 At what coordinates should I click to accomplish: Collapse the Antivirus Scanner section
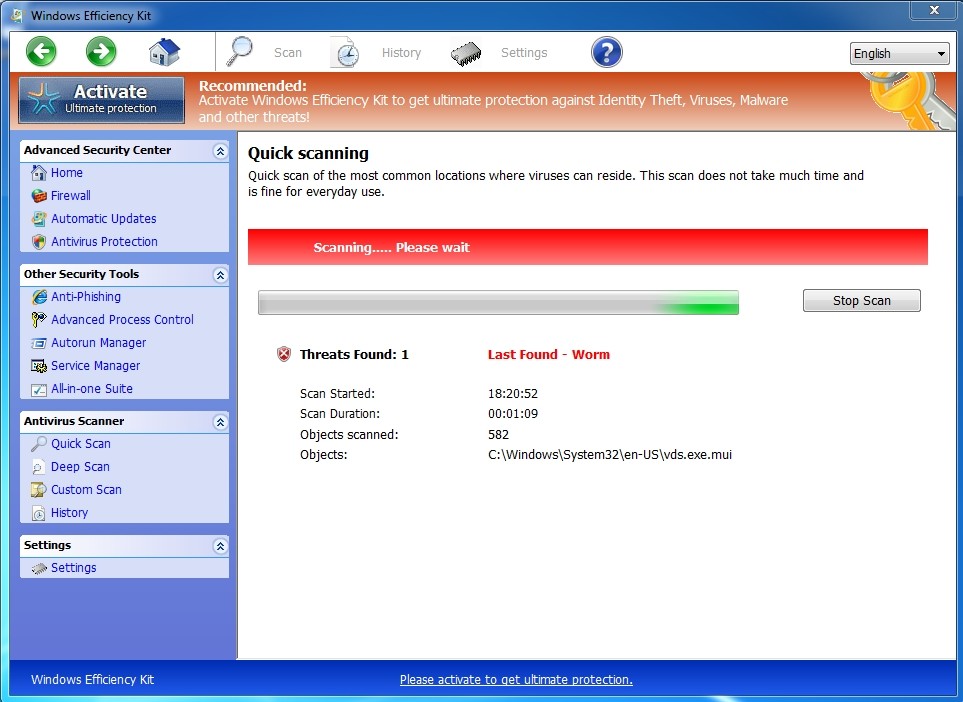point(220,422)
